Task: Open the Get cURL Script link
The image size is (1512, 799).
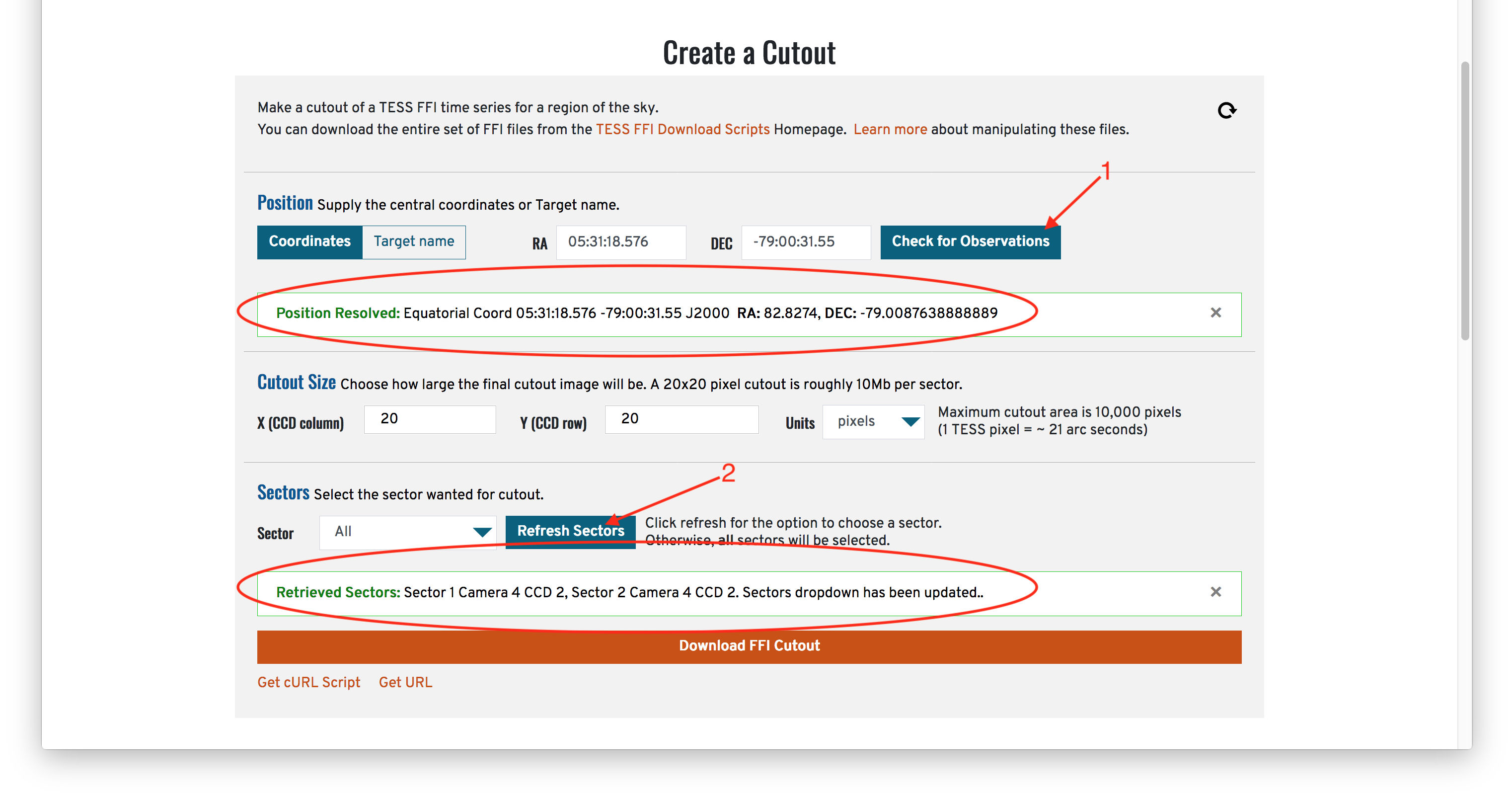Action: (309, 682)
